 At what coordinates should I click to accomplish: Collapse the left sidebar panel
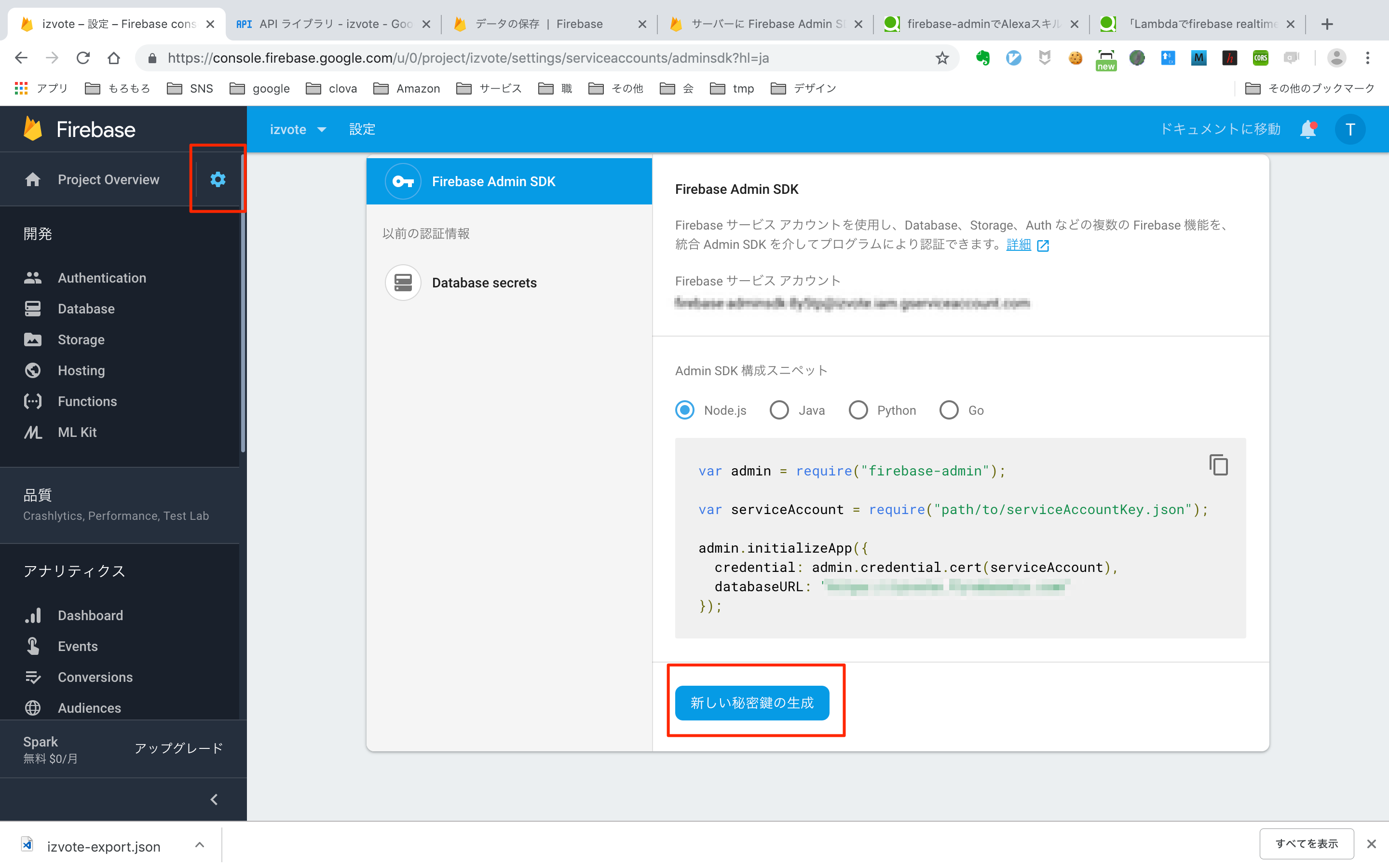tap(214, 800)
